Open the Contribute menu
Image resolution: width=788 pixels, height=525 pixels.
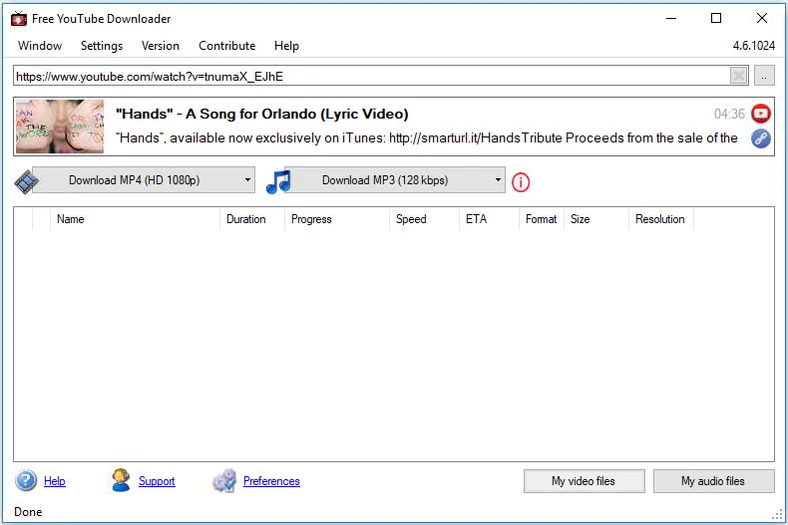[x=227, y=46]
